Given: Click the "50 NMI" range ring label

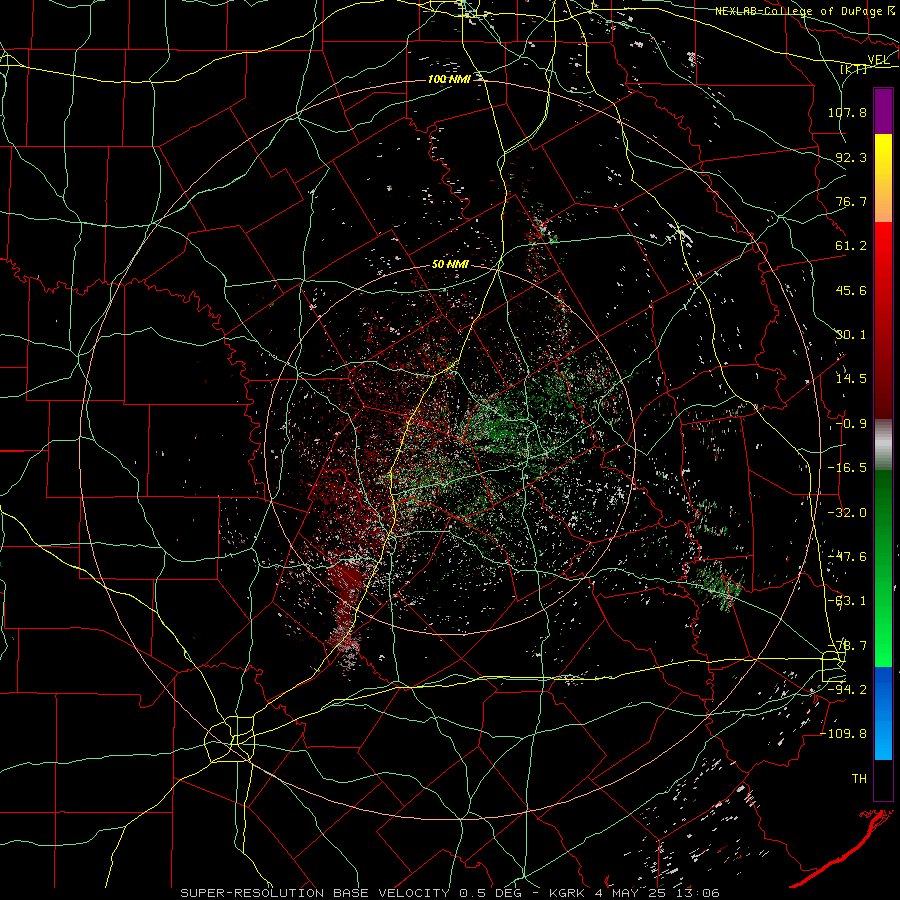Looking at the screenshot, I should pyautogui.click(x=450, y=265).
